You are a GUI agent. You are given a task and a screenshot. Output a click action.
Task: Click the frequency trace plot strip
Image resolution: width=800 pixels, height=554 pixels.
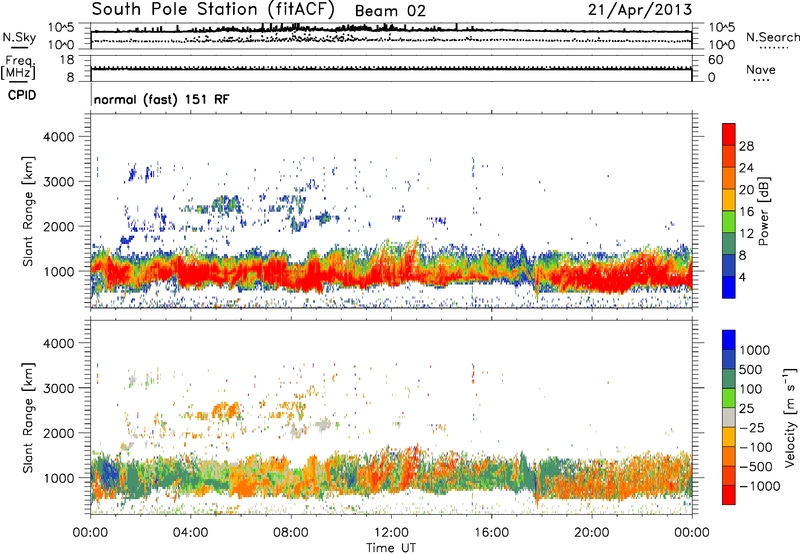pyautogui.click(x=391, y=68)
